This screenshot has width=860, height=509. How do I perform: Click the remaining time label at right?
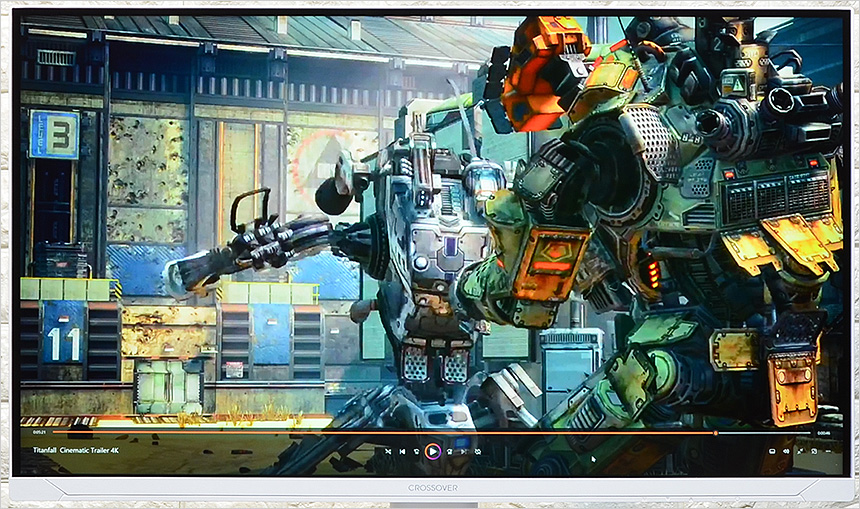[x=824, y=433]
